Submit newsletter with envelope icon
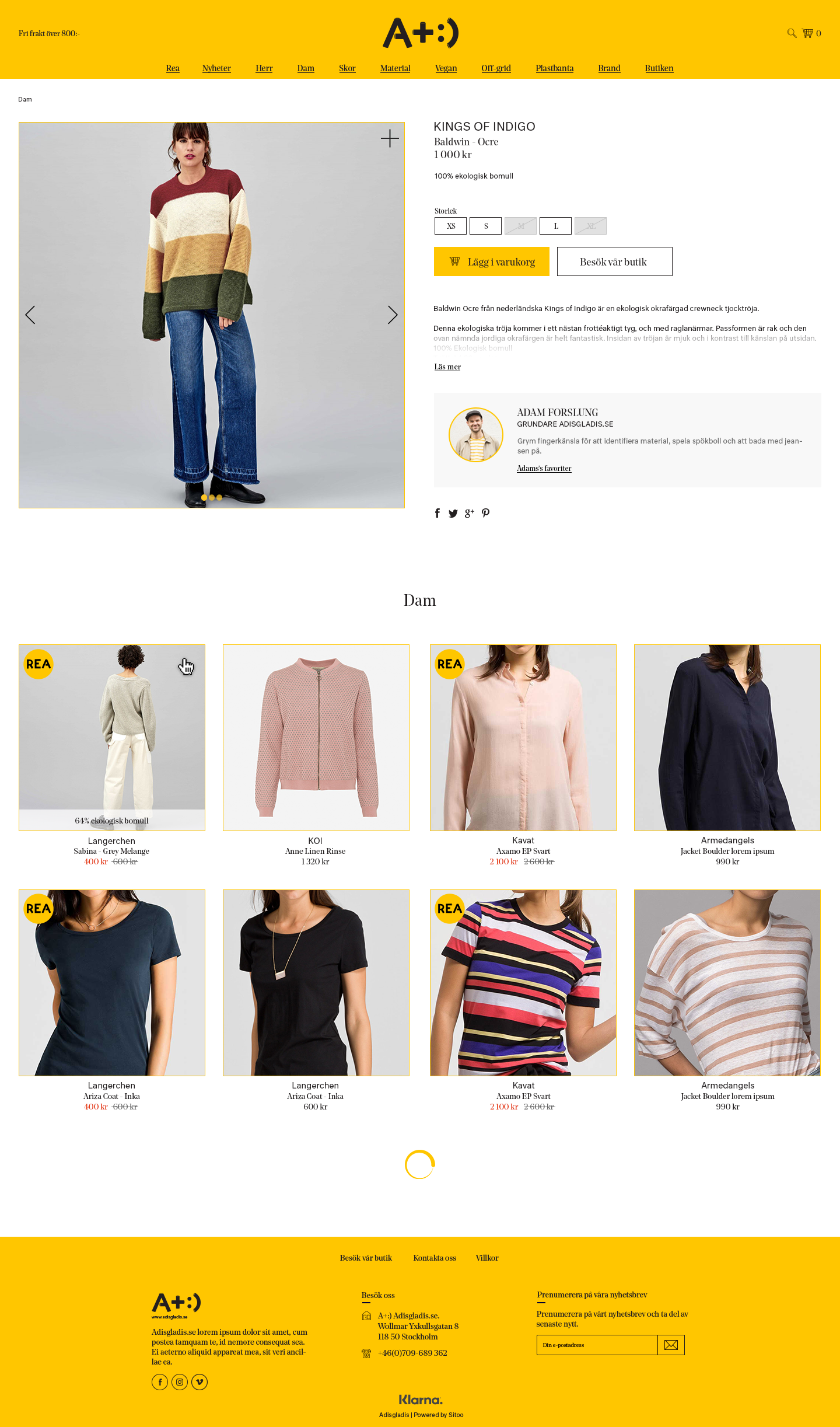The width and height of the screenshot is (840, 1427). (671, 1345)
